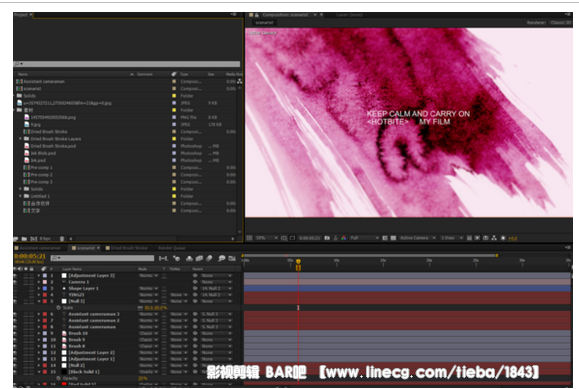Toggle visibility of Assistant cameraman 3 layer
The image size is (579, 389).
click(x=16, y=314)
